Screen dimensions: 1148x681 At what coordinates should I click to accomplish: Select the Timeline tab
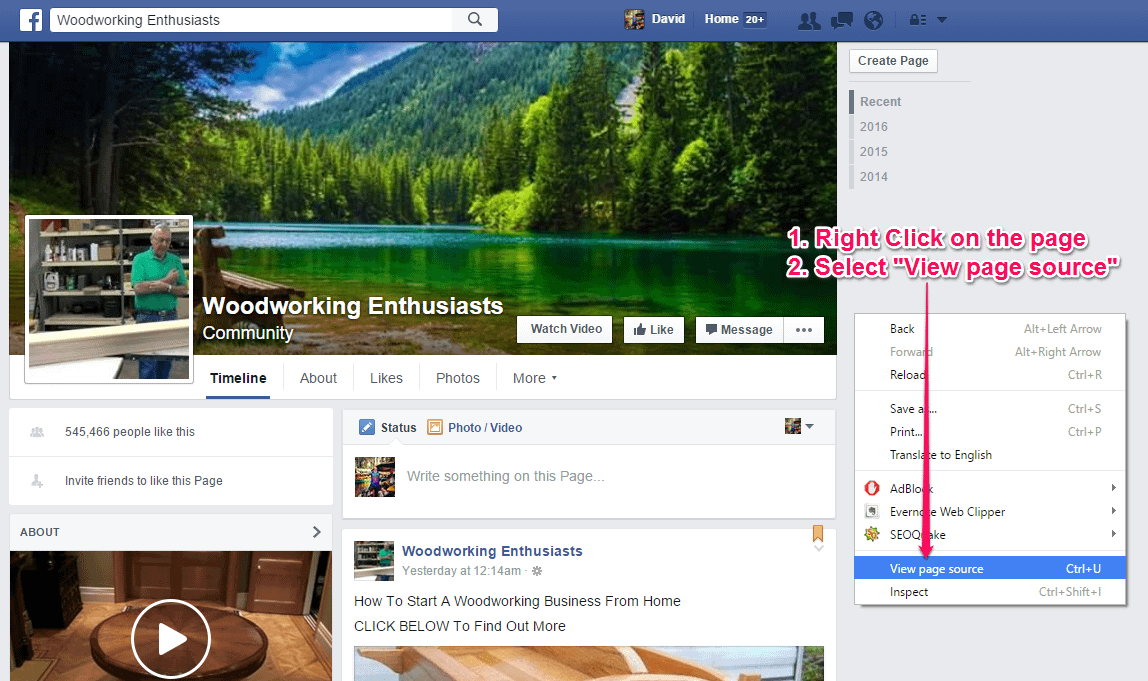coord(238,378)
